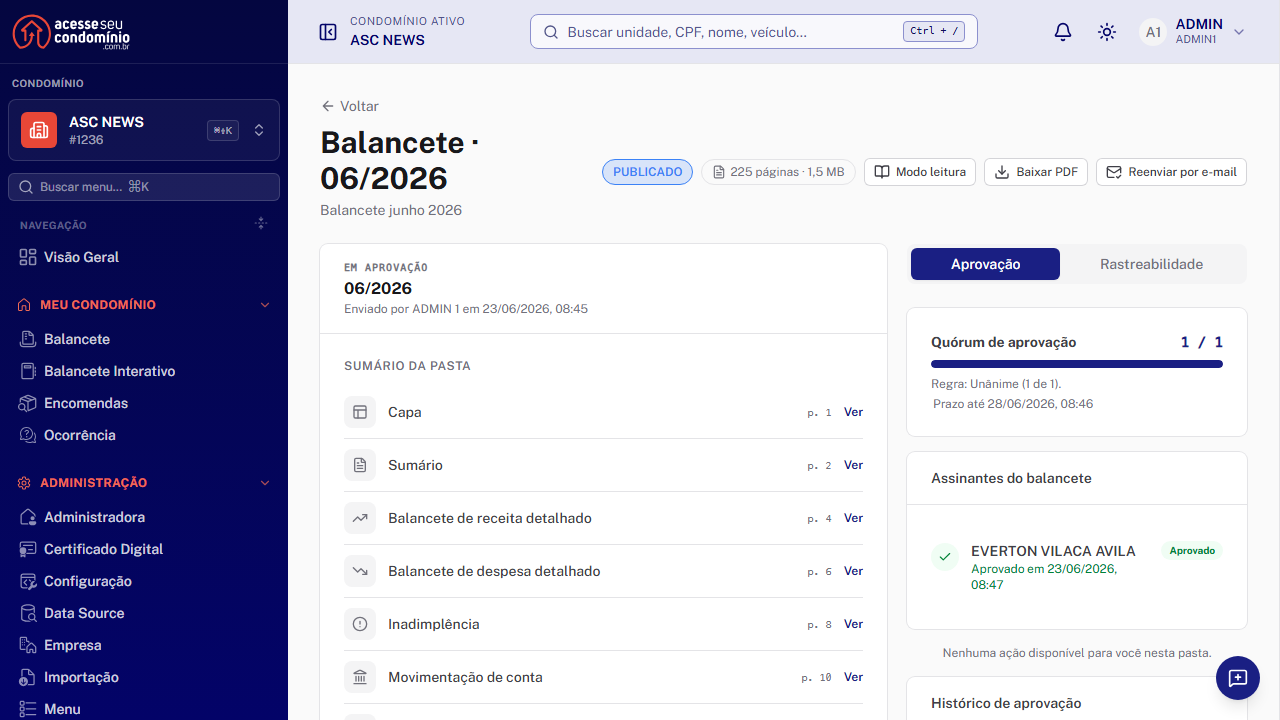The image size is (1280, 720).
Task: Click the Ctrl + / shortcut badge
Action: pyautogui.click(x=936, y=31)
